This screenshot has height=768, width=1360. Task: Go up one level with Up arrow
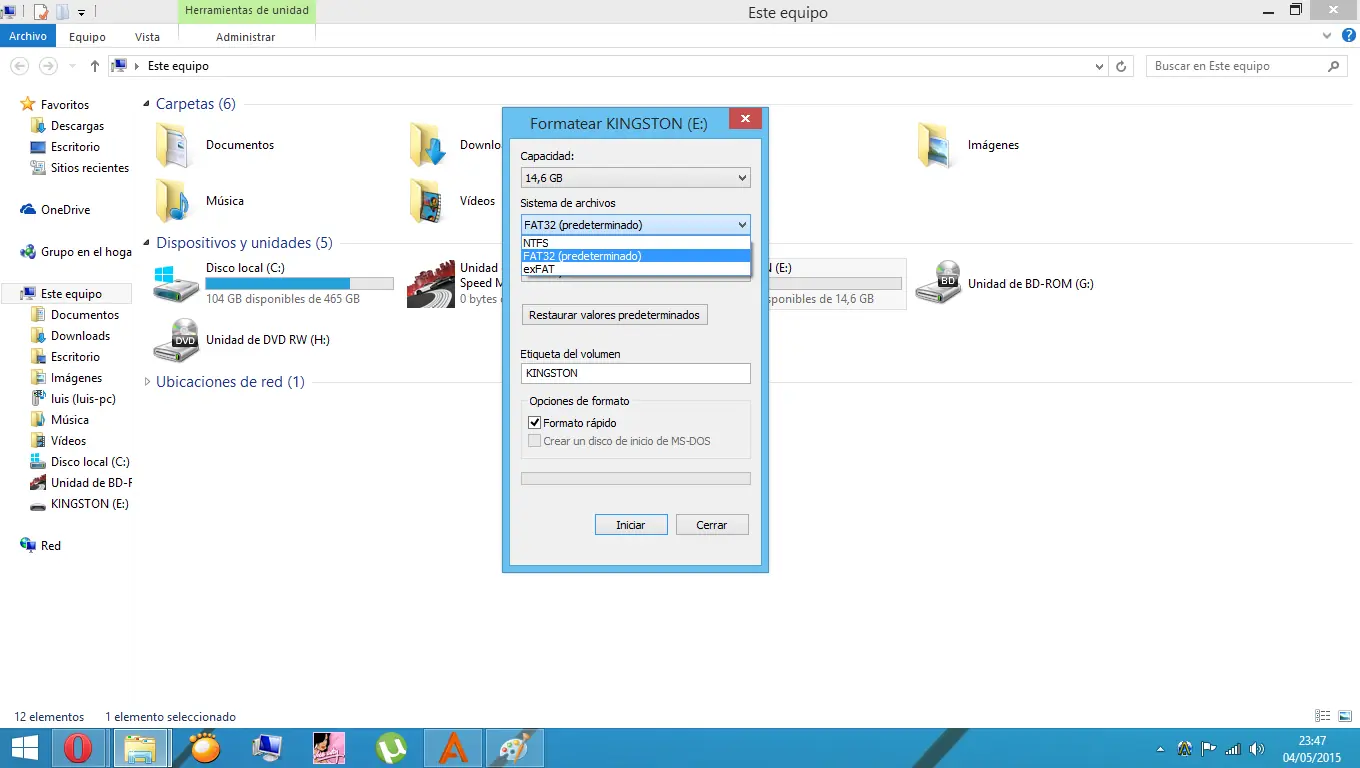(x=95, y=66)
